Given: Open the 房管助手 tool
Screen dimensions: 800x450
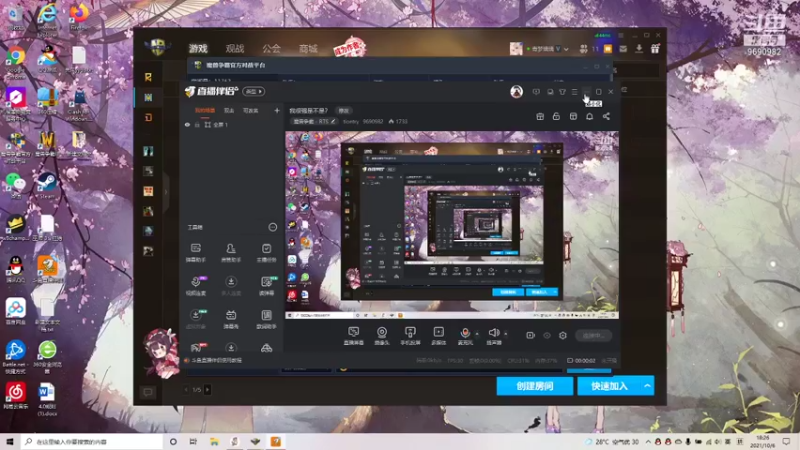Looking at the screenshot, I should tap(231, 253).
